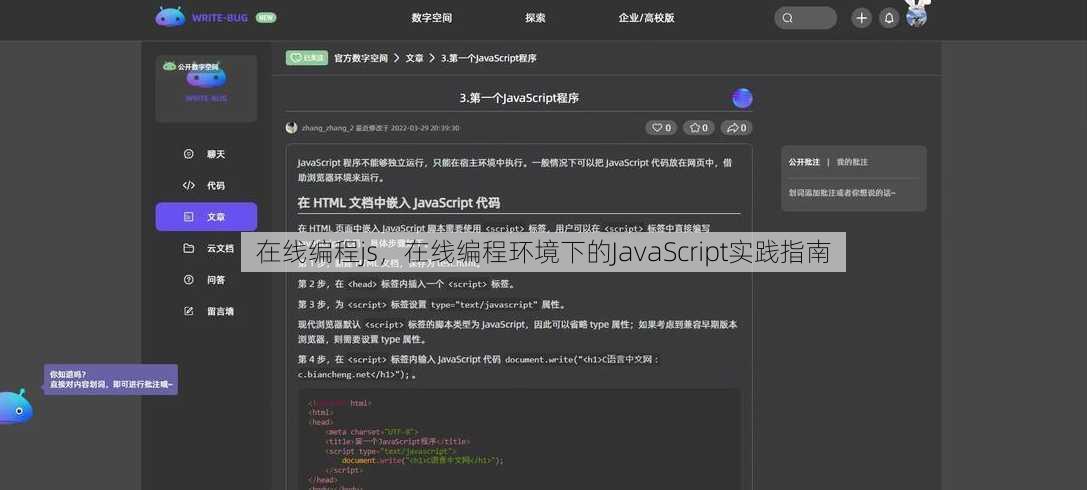
Task: Click the purple circle icon beside title
Action: click(742, 98)
